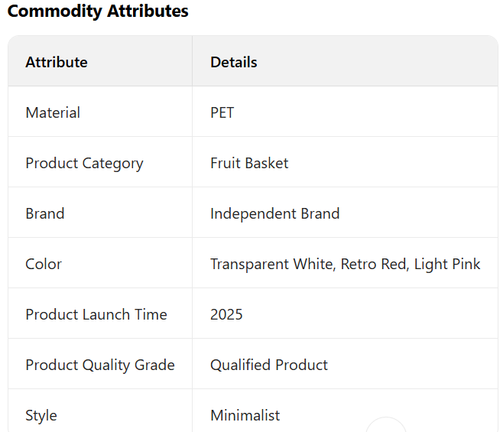Screen dimensions: 500x432
Task: Select the Details column header
Action: pos(234,62)
